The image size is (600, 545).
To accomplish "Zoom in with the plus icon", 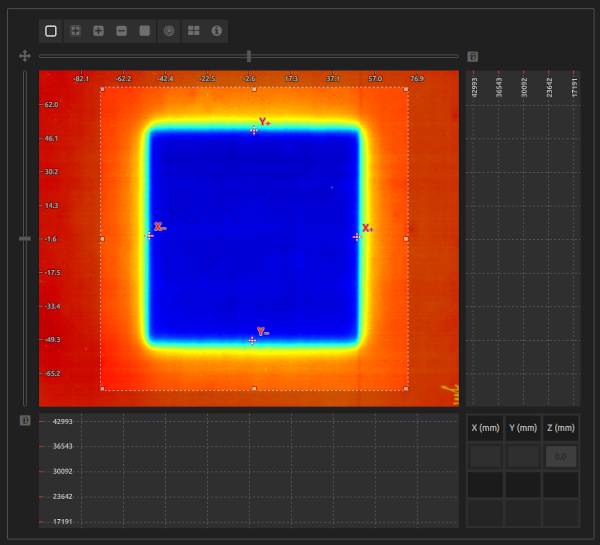I will (x=98, y=31).
